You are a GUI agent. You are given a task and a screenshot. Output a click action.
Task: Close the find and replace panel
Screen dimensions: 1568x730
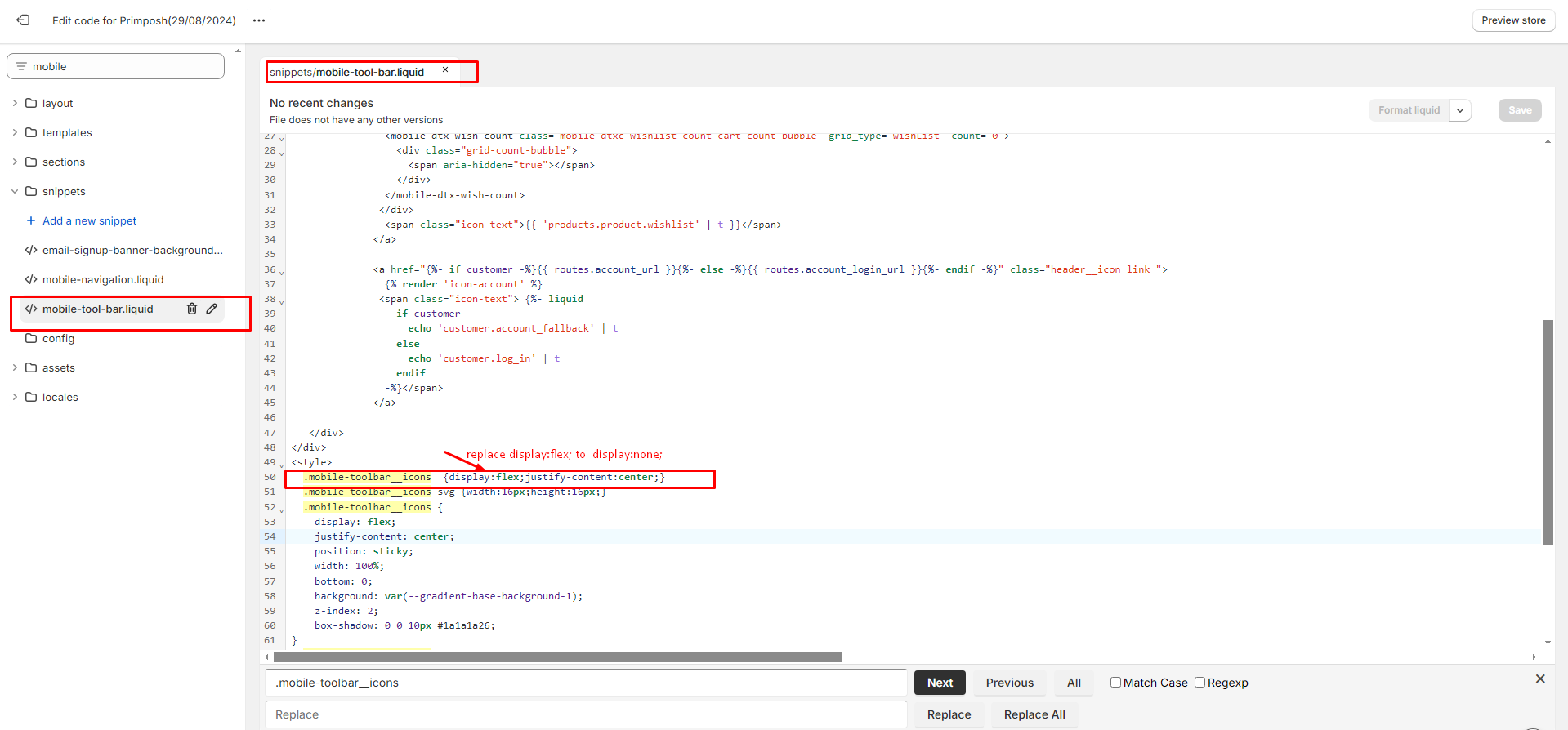(x=1540, y=679)
